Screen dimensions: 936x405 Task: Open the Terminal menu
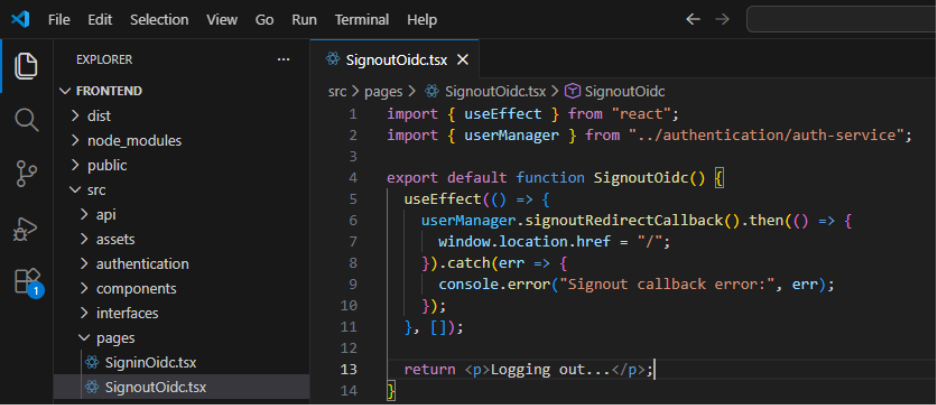click(362, 19)
